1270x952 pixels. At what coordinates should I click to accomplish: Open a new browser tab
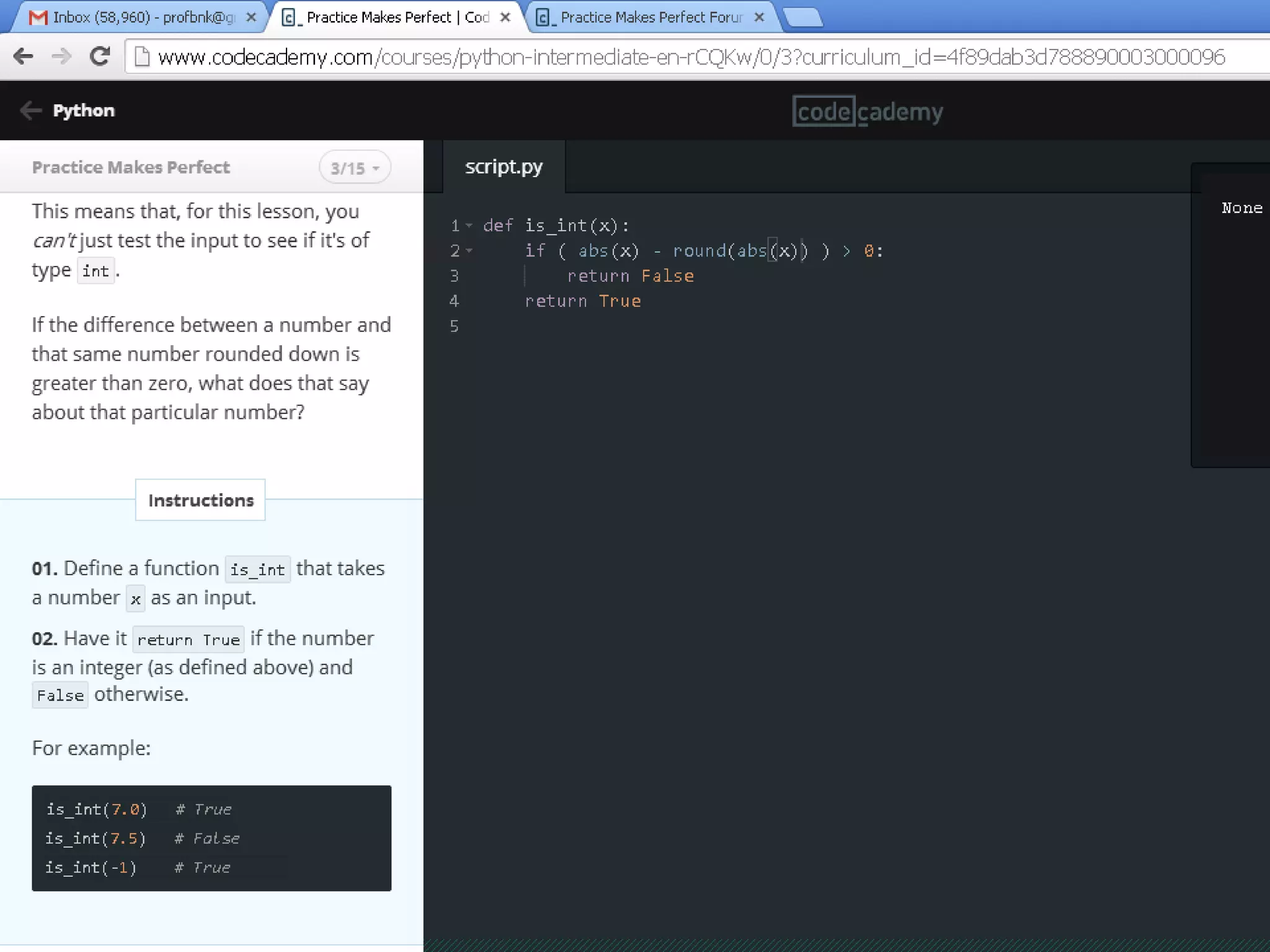coord(803,18)
